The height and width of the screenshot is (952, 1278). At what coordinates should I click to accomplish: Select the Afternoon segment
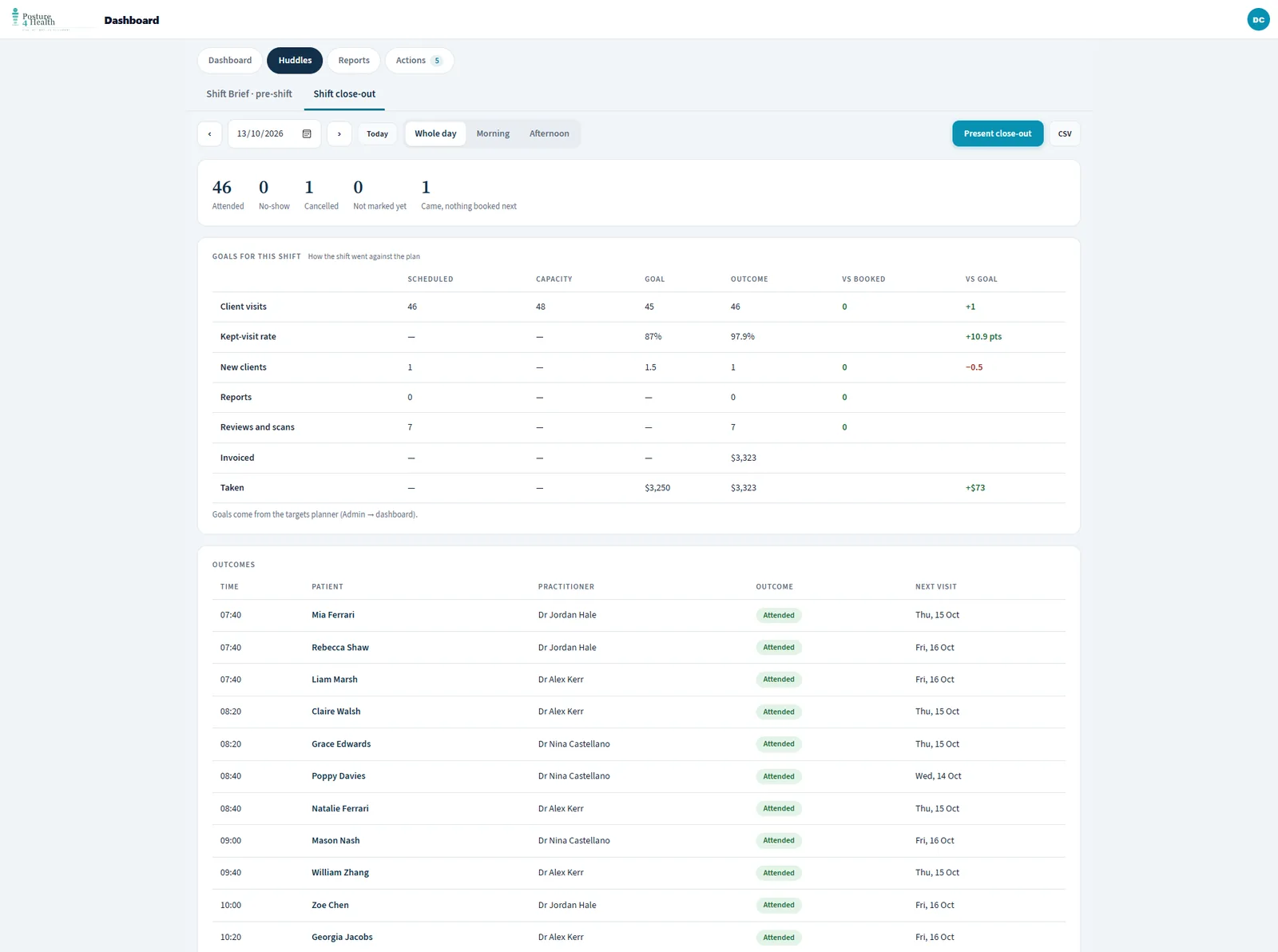coord(550,134)
